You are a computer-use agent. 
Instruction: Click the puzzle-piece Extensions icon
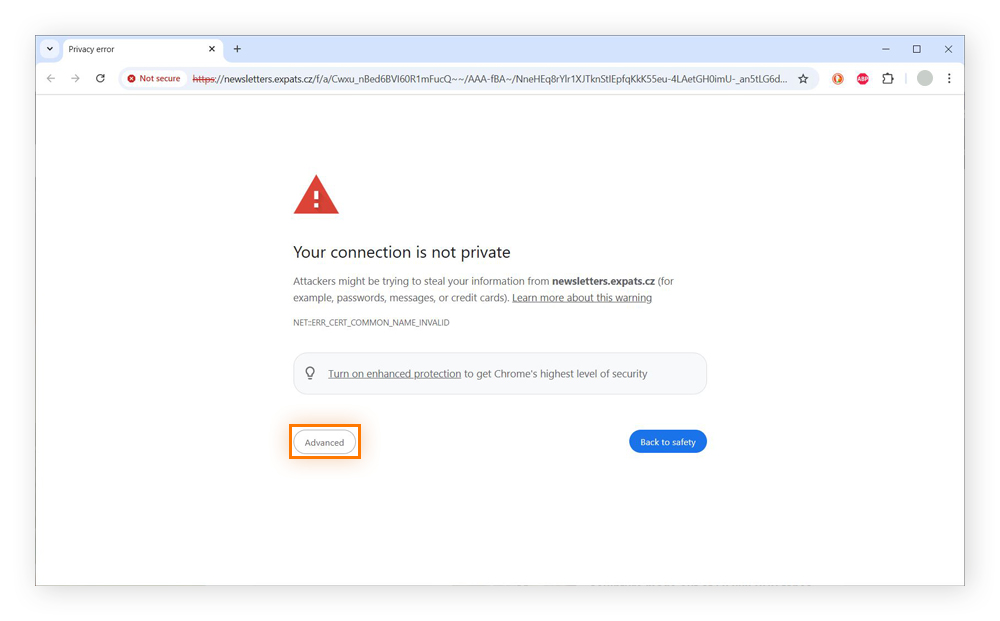coord(888,78)
